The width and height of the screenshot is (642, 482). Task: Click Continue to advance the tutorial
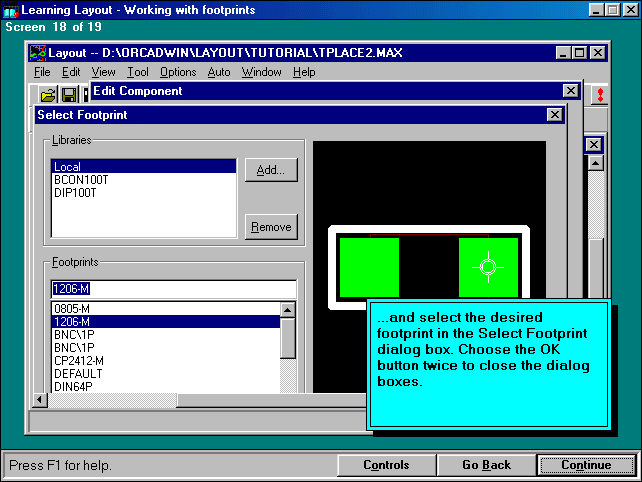click(x=586, y=465)
